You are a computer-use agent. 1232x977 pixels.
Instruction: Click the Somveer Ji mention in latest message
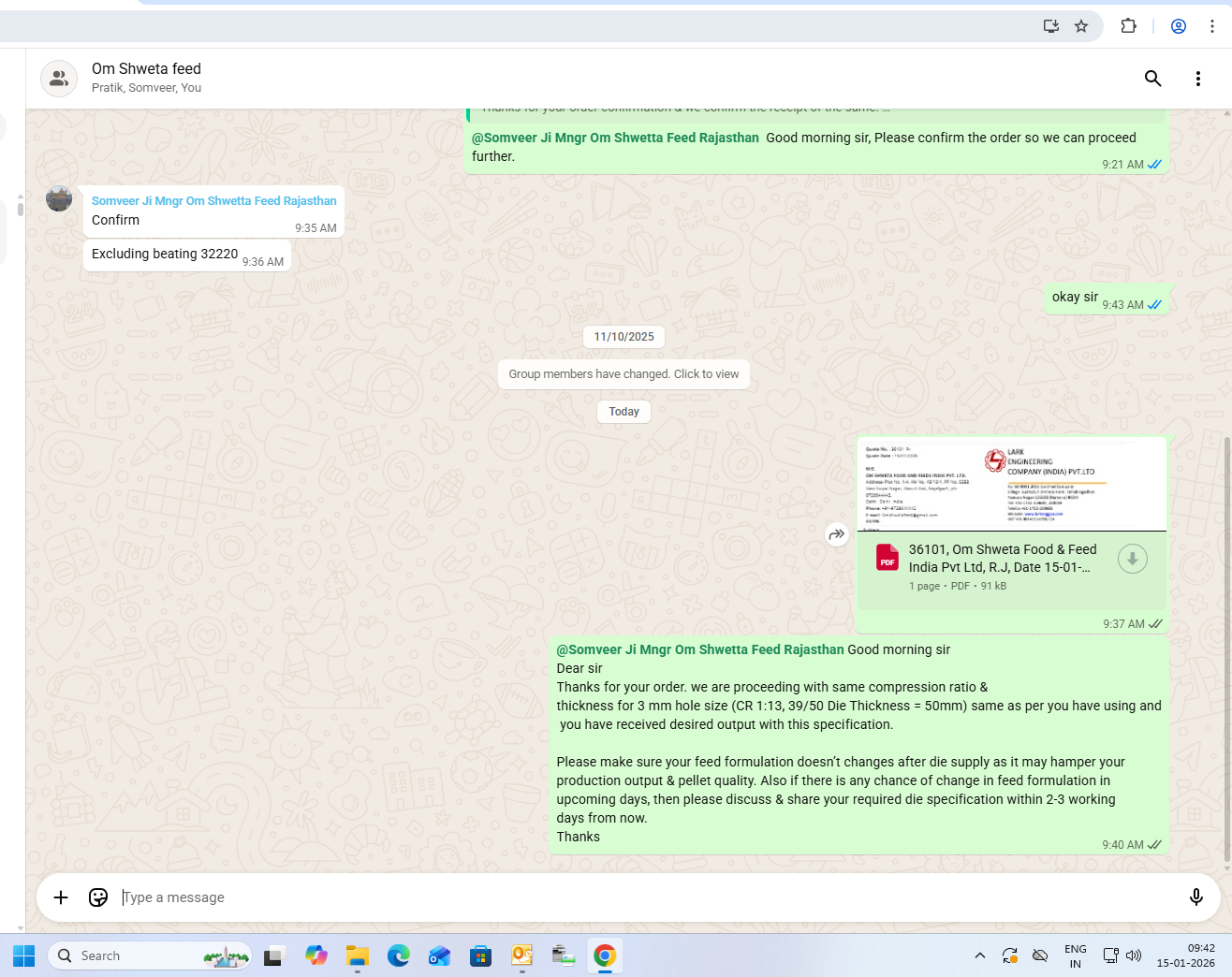(700, 649)
